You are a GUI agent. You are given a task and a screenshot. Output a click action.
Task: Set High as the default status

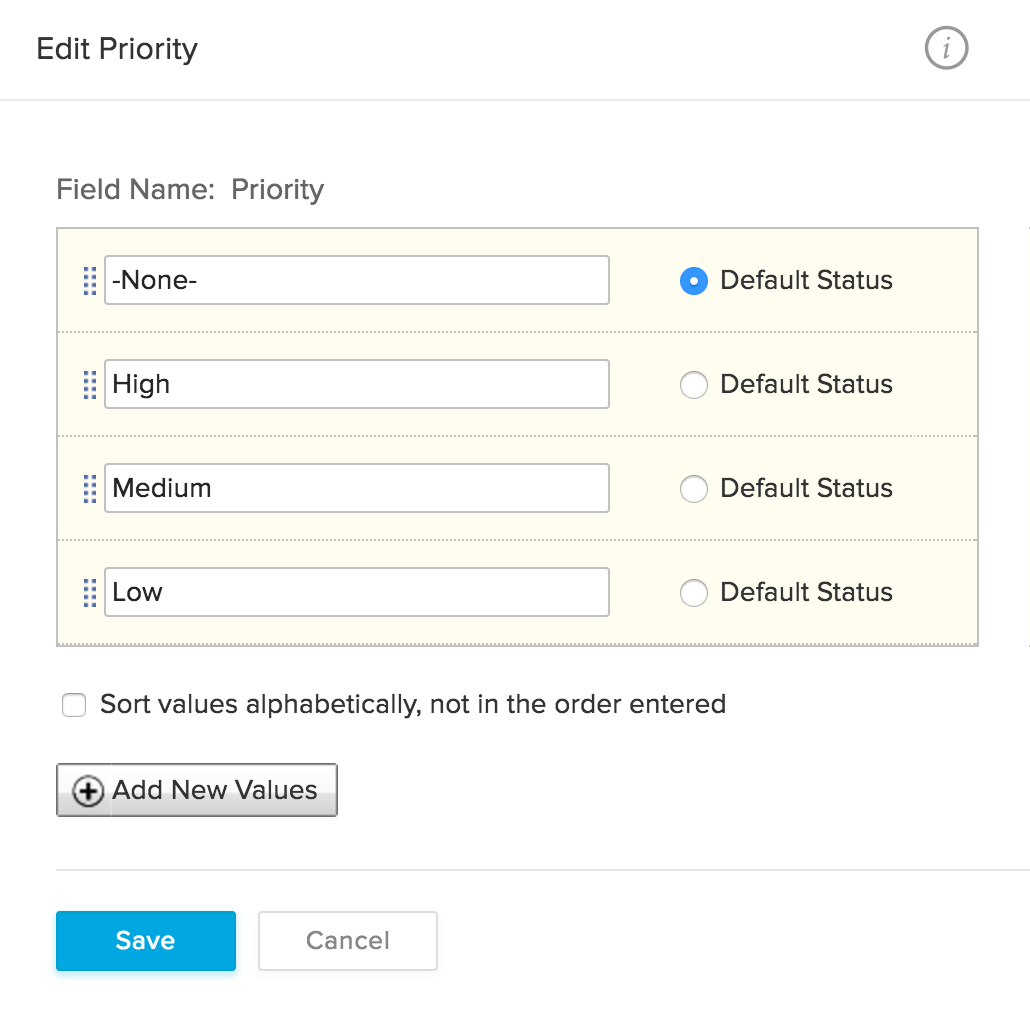(x=693, y=385)
